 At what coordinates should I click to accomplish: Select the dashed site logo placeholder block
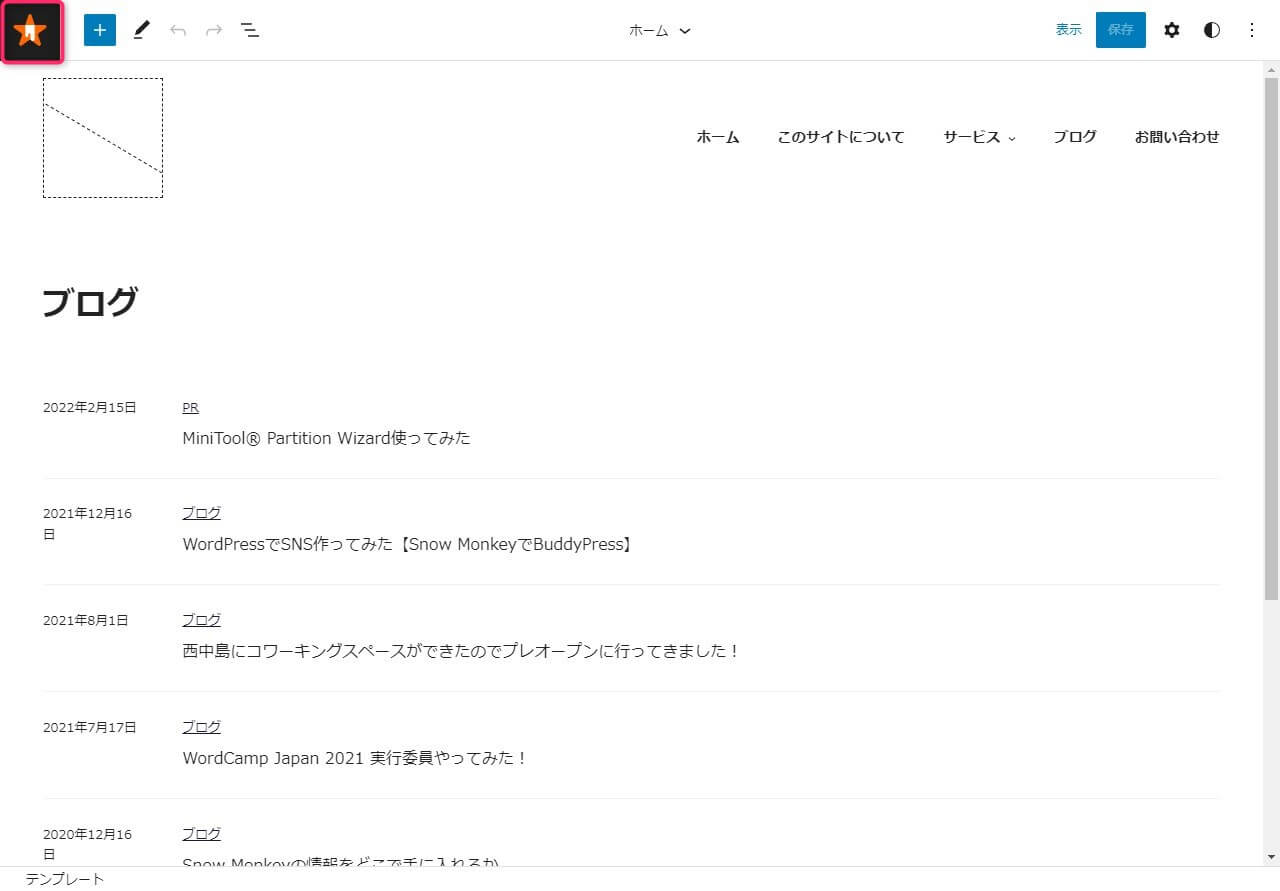click(x=102, y=137)
